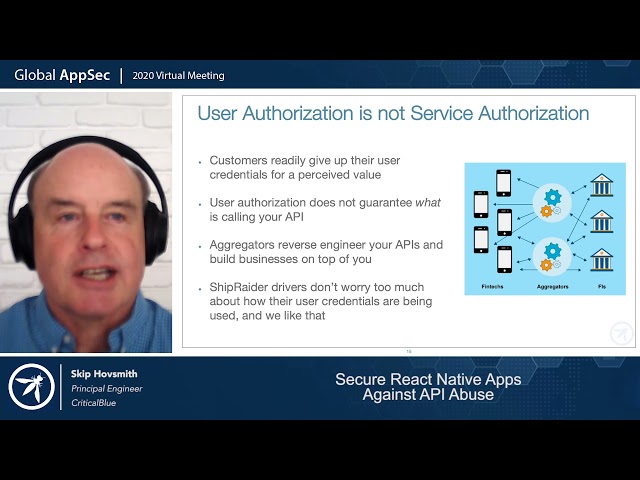Click the middle bank building icon in the diagram
The height and width of the screenshot is (480, 640).
coord(602,222)
